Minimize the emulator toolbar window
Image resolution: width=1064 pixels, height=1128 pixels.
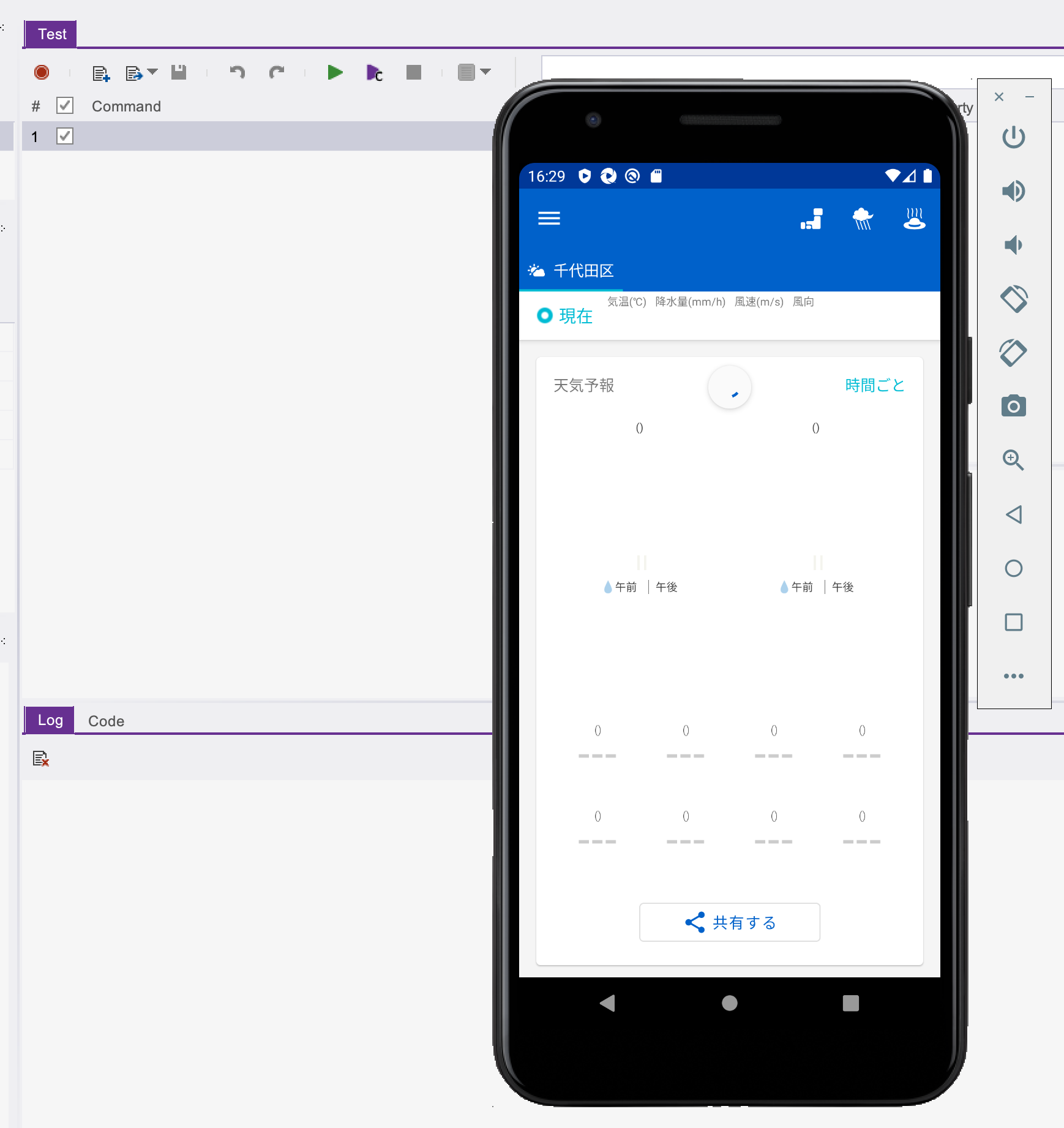[x=1030, y=97]
